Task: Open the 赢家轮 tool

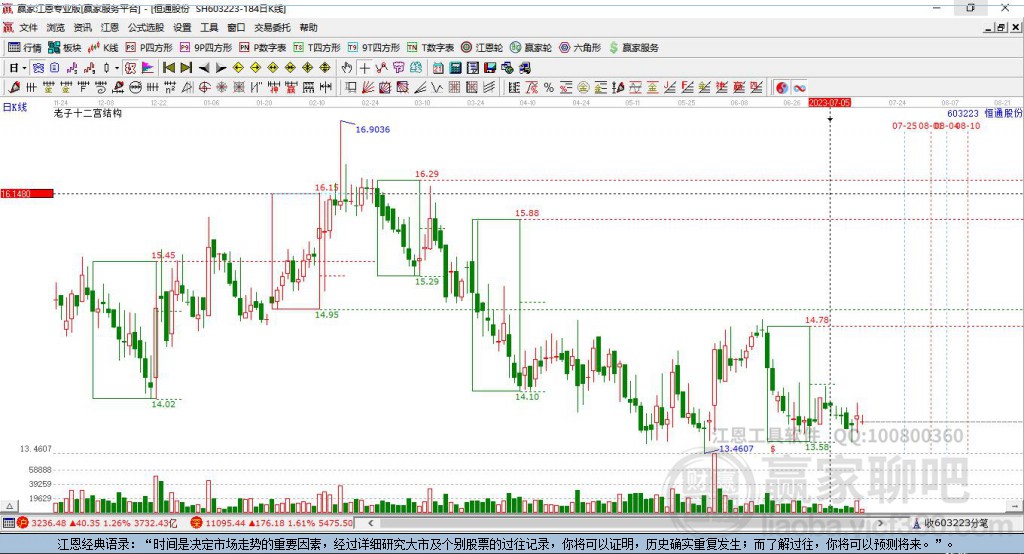Action: click(x=531, y=48)
